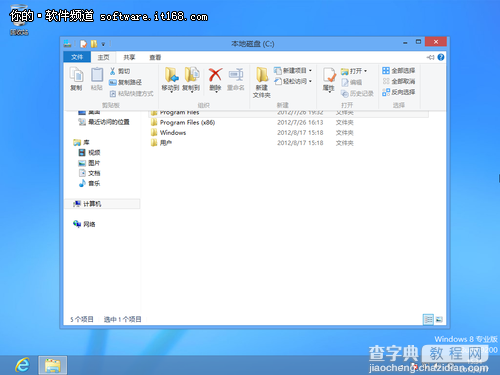Click 全部选择 (Select all)
500x375 pixels.
399,70
